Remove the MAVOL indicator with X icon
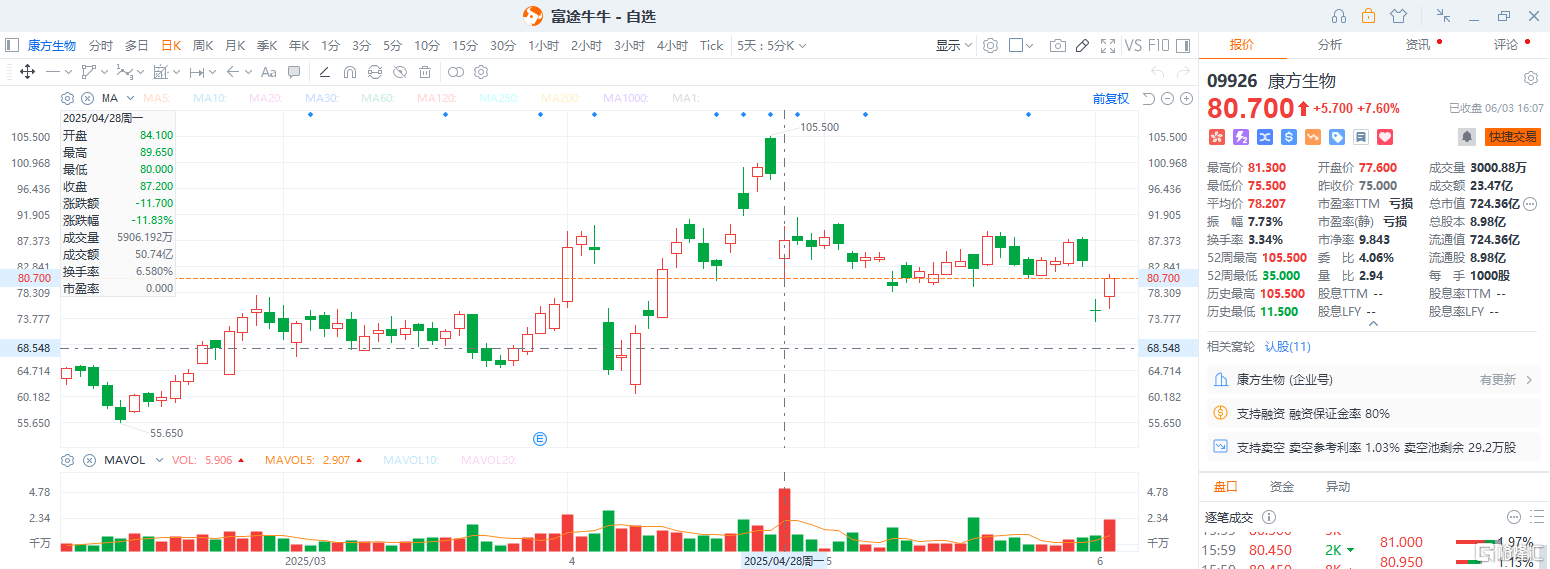The image size is (1550, 569). (87, 460)
